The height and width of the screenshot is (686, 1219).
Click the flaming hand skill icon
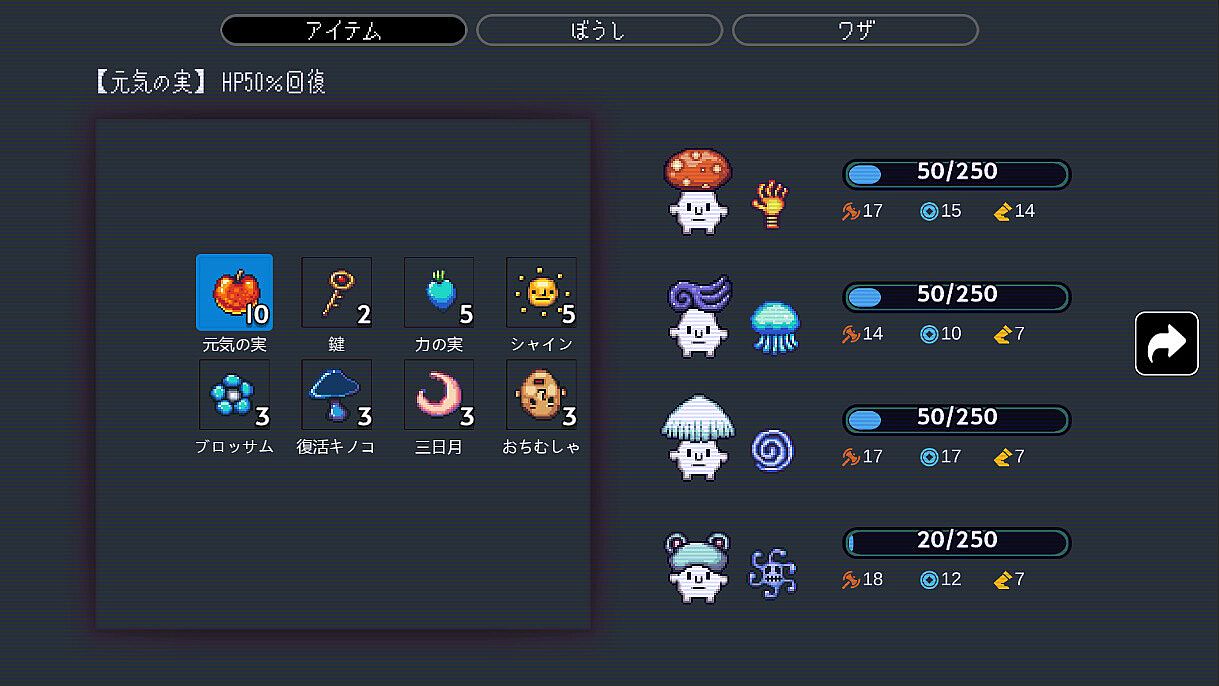(770, 204)
